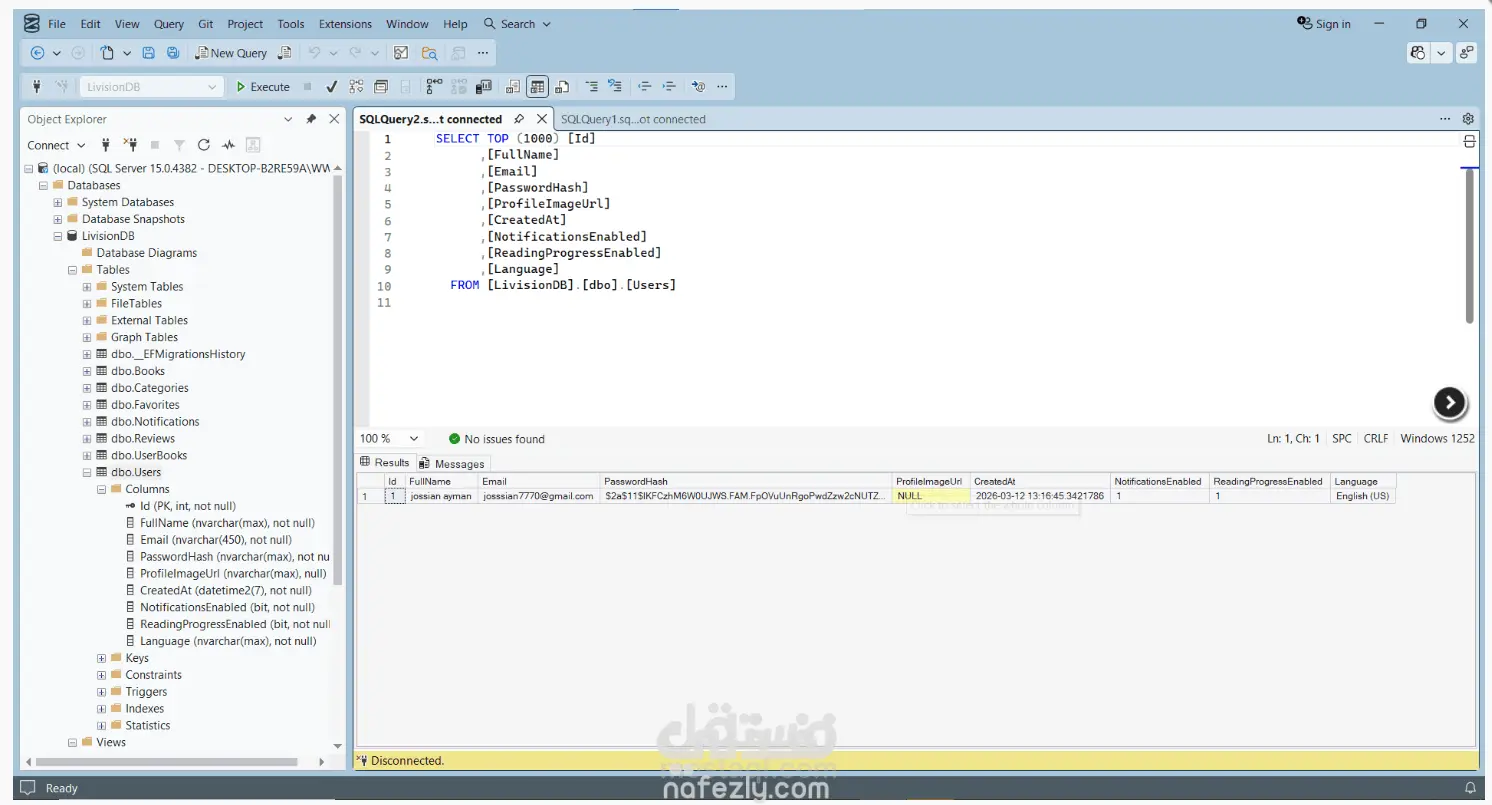Navigate backward with the back arrow icon

pos(38,53)
